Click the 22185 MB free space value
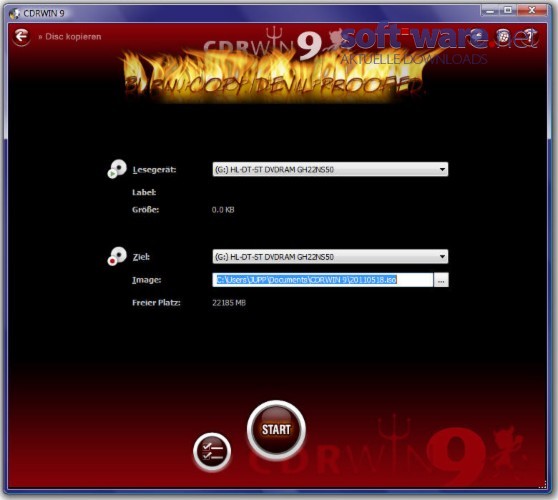Viewport: 558px width, 500px height. pos(229,303)
